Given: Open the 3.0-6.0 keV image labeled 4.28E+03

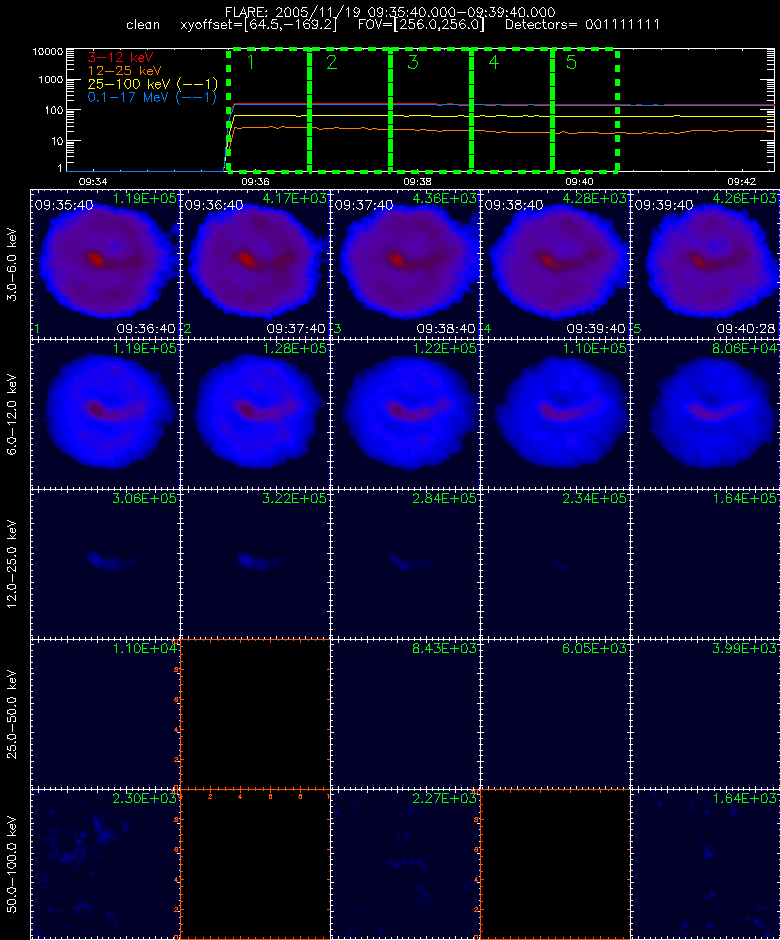Looking at the screenshot, I should (x=555, y=264).
